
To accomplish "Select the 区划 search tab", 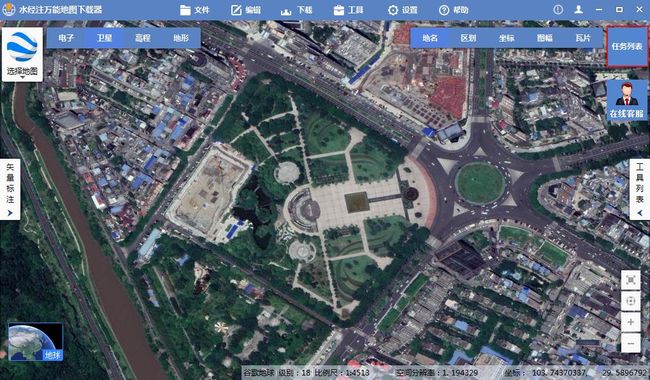I will [468, 38].
